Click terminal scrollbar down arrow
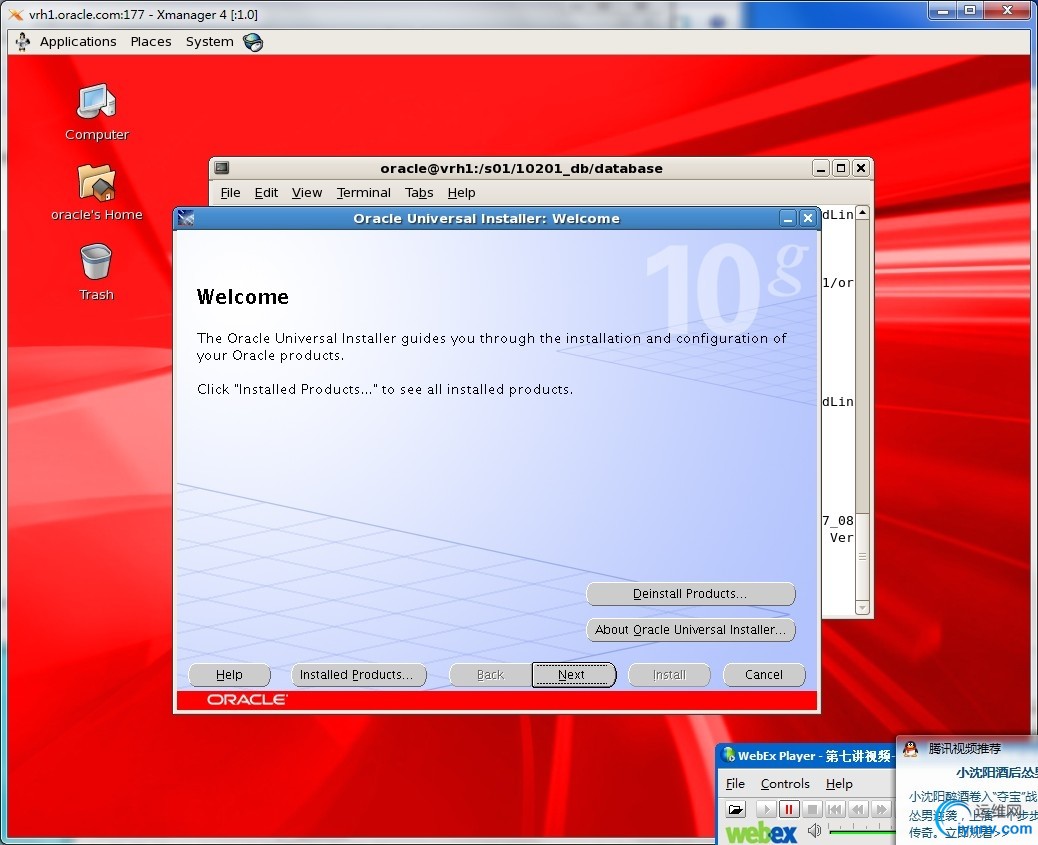This screenshot has width=1038, height=845. [x=862, y=607]
